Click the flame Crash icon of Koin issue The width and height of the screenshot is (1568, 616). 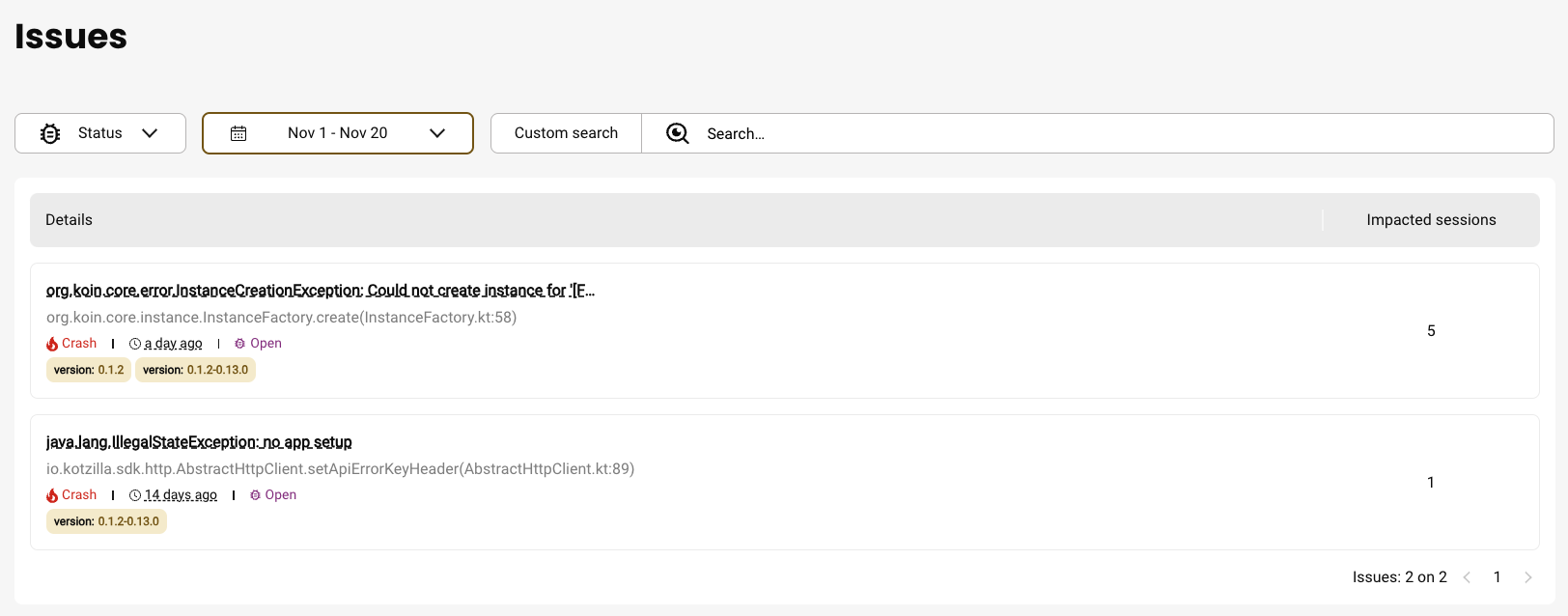tap(52, 344)
